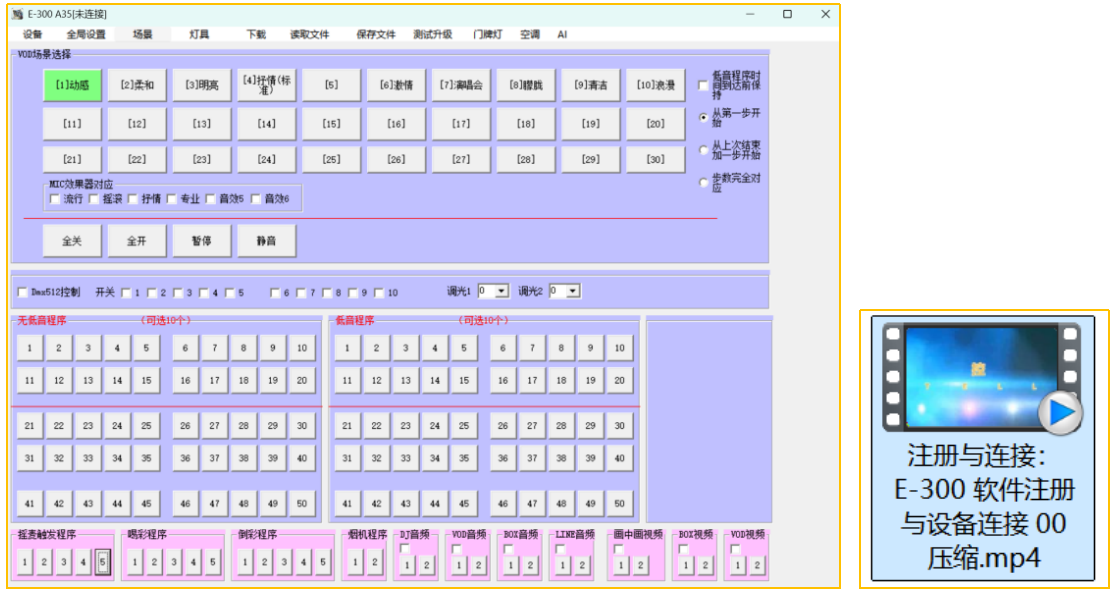Click program 50 in the 低音程序 group
1113x594 pixels.
[x=619, y=503]
